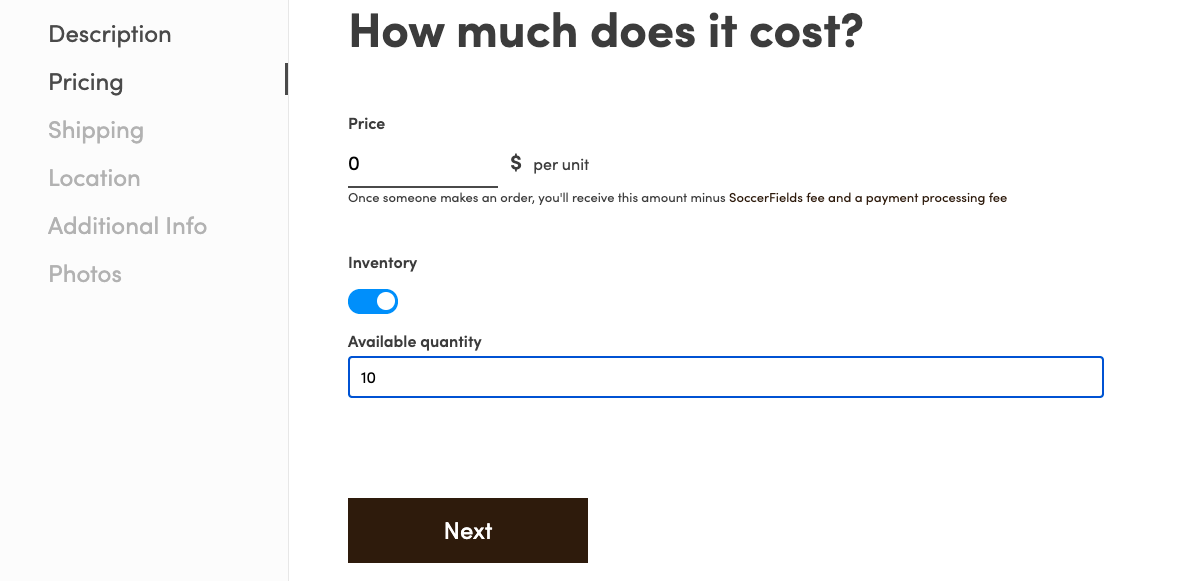The height and width of the screenshot is (581, 1196).
Task: Select the Pricing step in sidebar
Action: (x=85, y=82)
